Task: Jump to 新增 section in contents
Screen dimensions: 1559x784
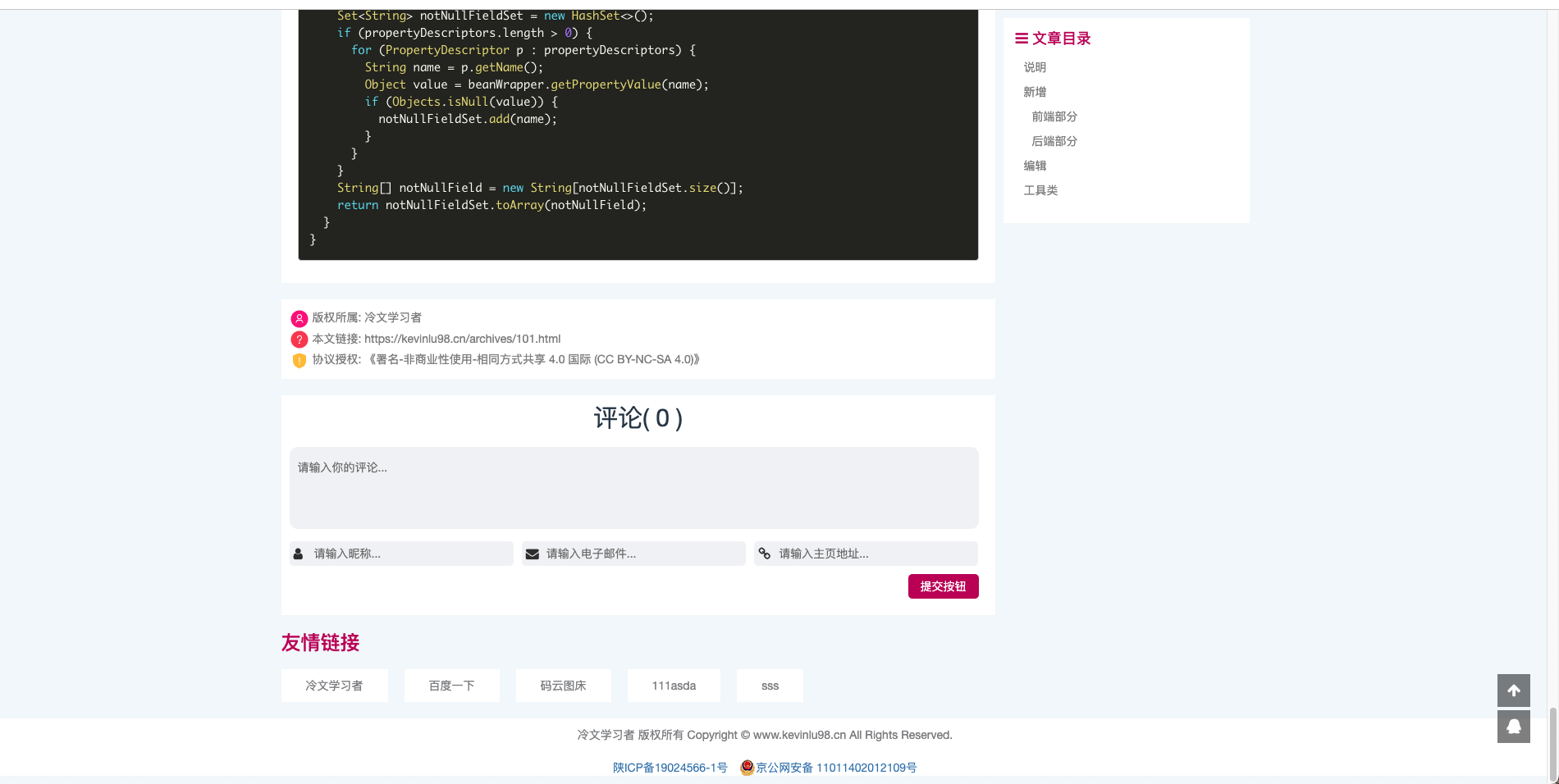Action: 1035,92
